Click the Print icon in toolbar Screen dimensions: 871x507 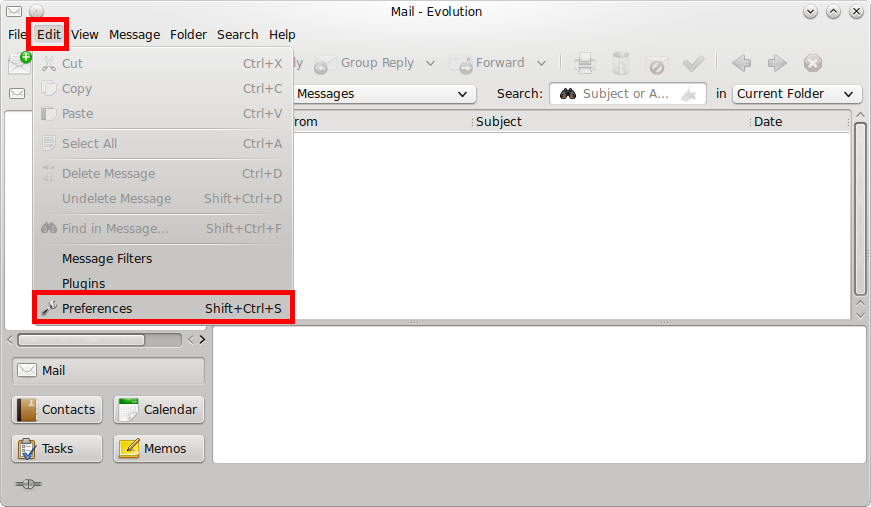pyautogui.click(x=584, y=63)
